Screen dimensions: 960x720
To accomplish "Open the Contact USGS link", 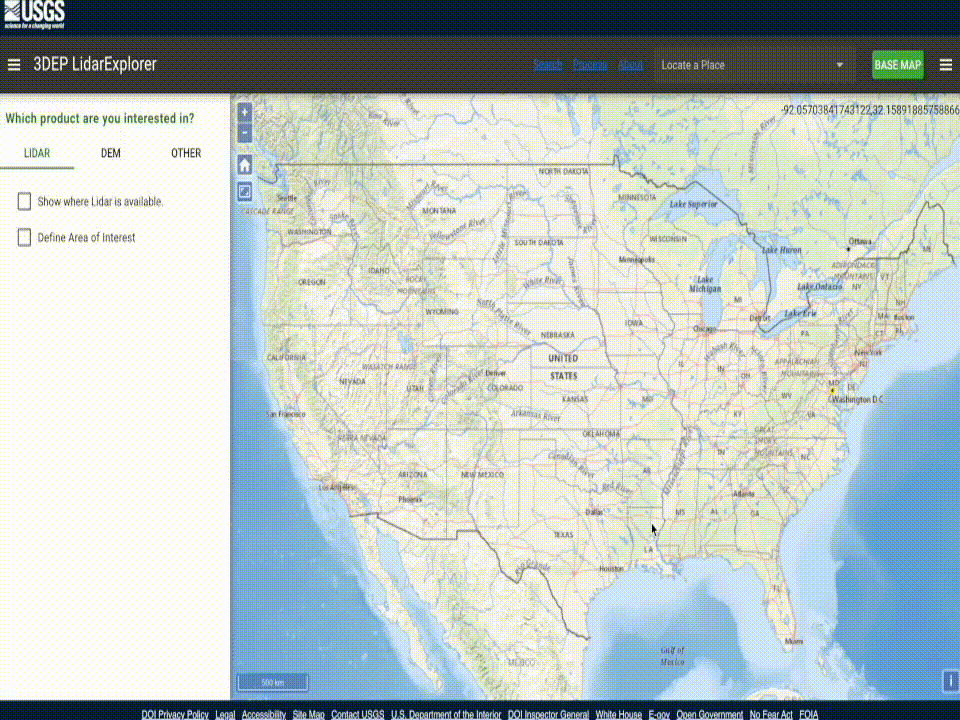I will (358, 714).
